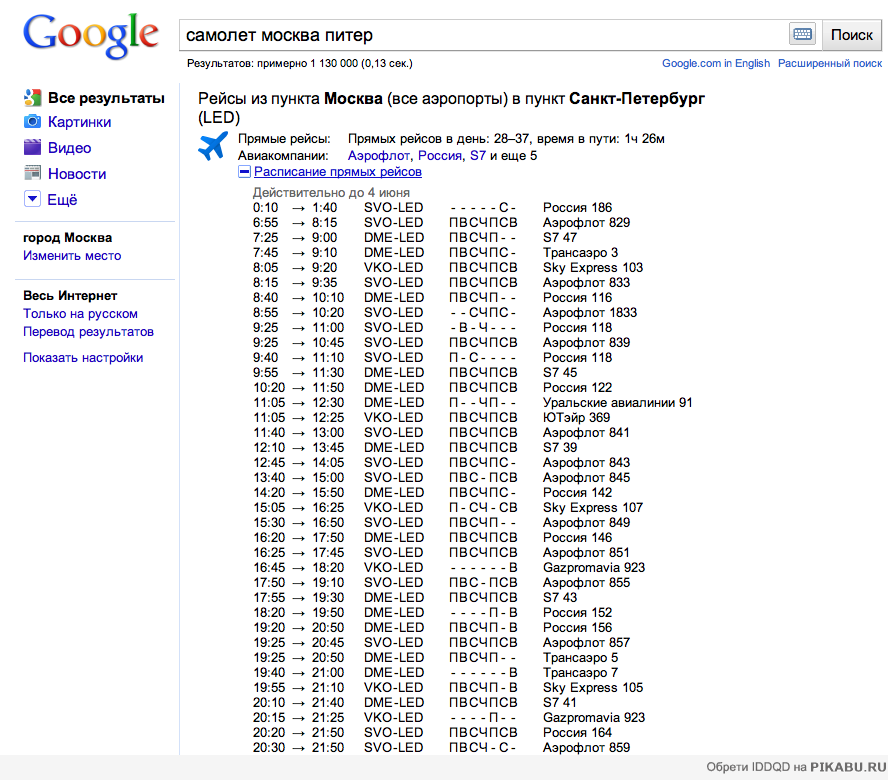
Task: Collapse the Расписание прямых рейсов schedule
Action: [244, 172]
